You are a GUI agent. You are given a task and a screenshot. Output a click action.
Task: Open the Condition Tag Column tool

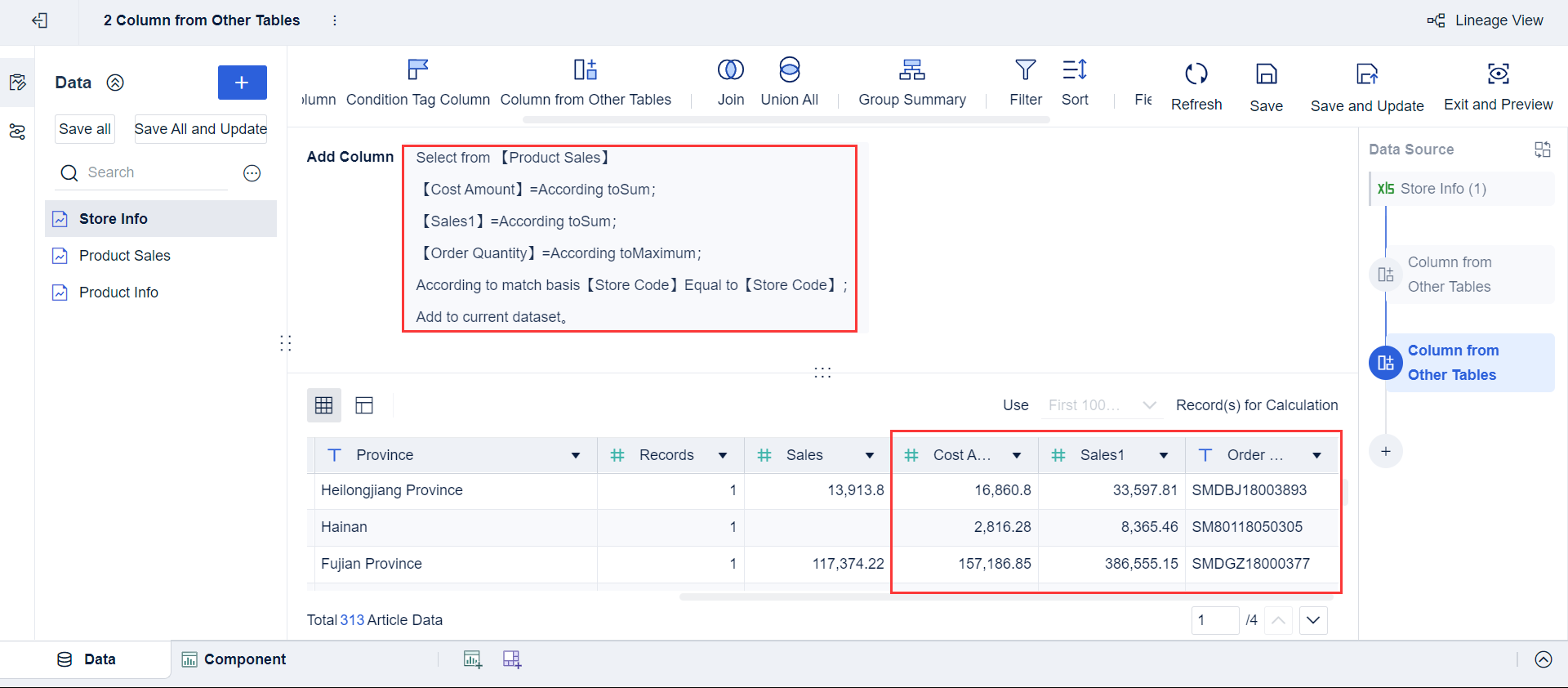(417, 71)
